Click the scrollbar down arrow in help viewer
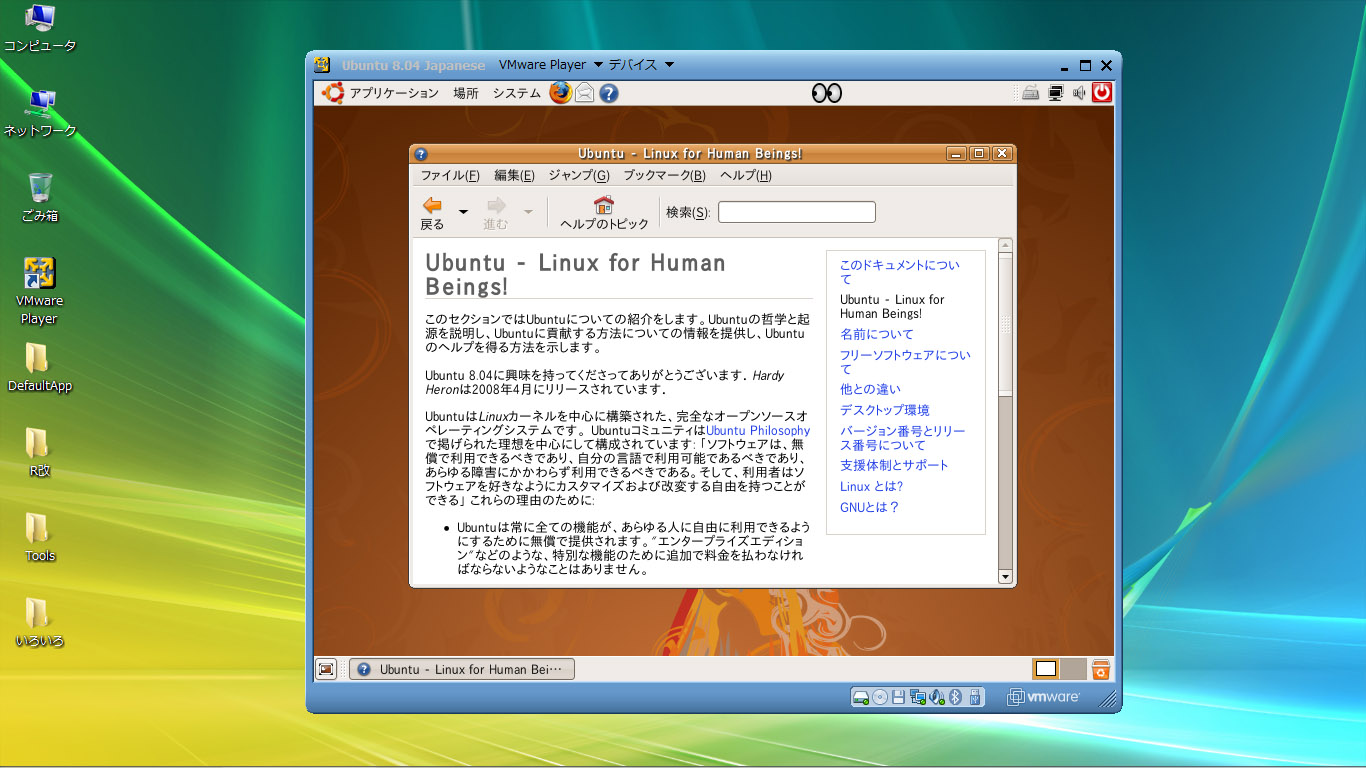 click(x=1005, y=576)
